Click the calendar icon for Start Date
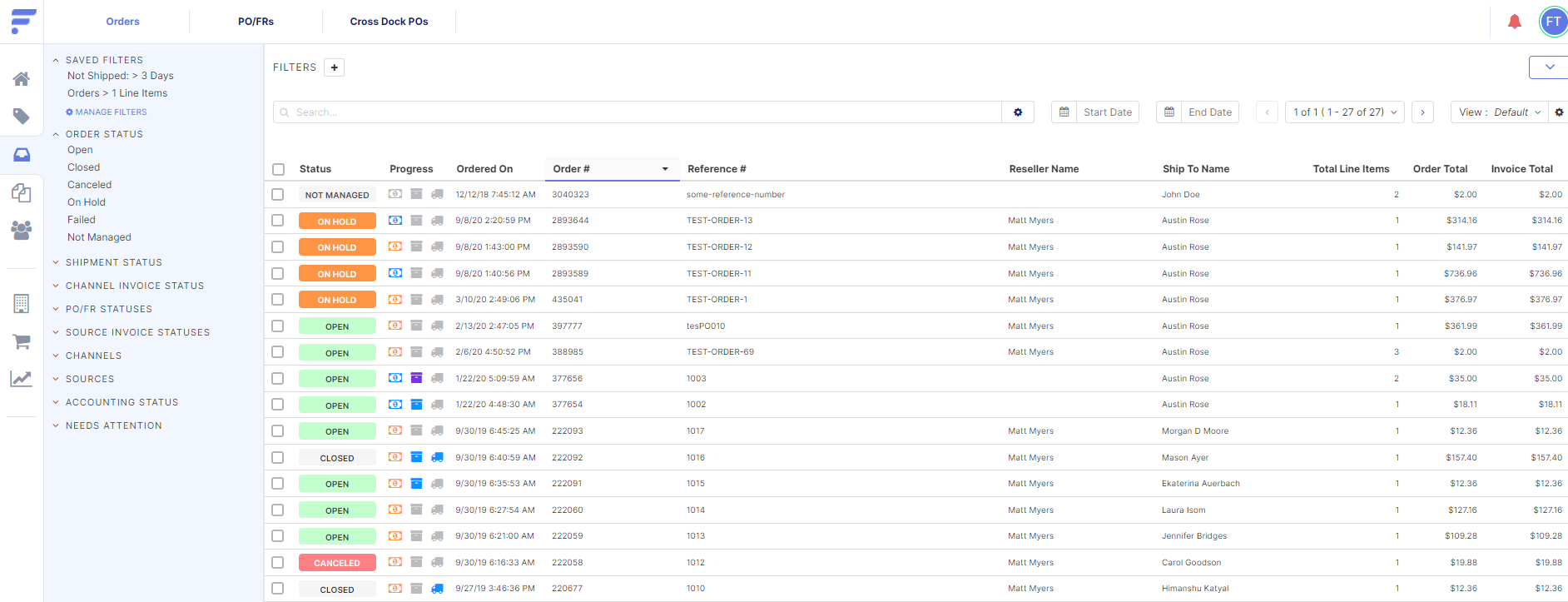Screen dimensions: 1568x602 [1064, 112]
